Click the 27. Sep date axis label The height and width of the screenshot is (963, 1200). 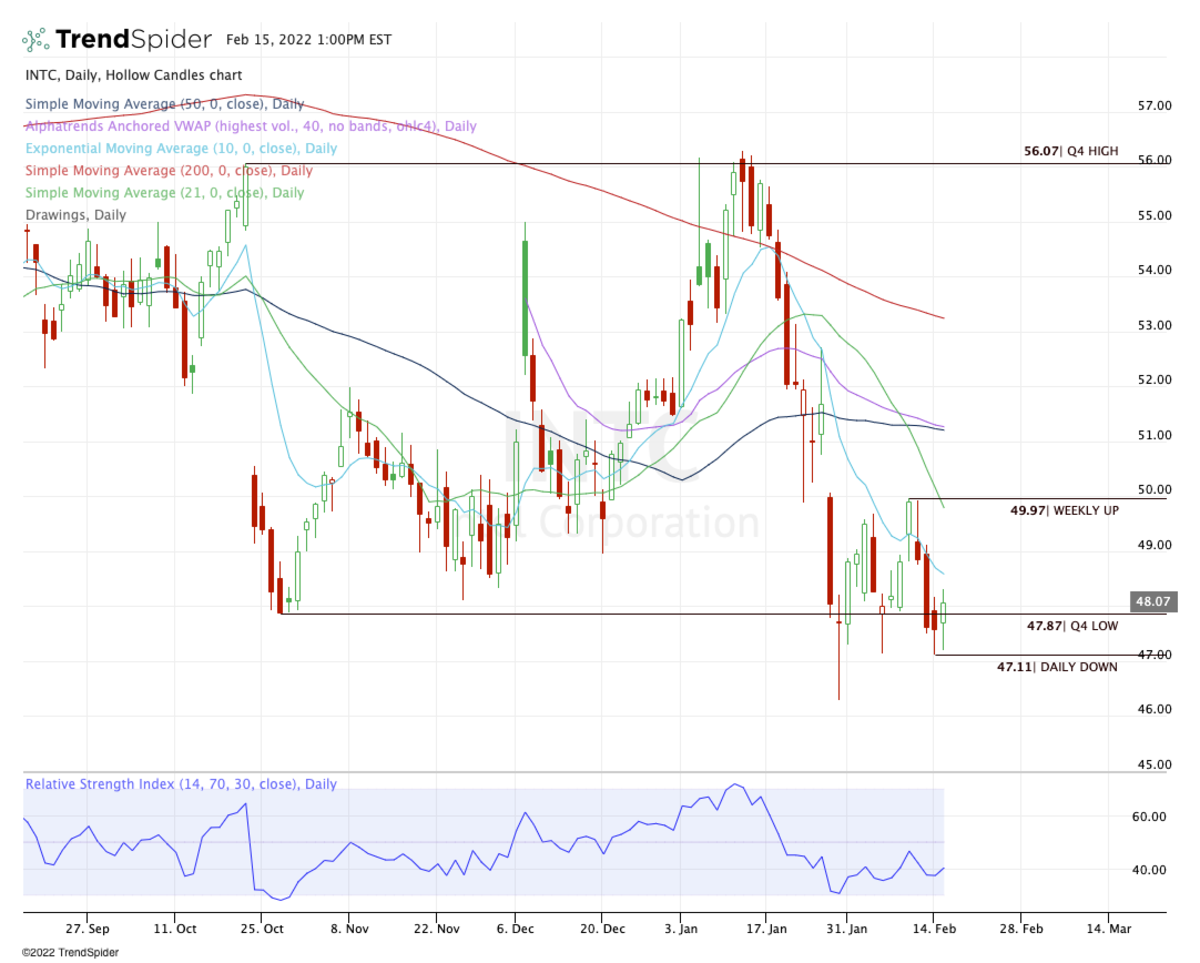87,929
